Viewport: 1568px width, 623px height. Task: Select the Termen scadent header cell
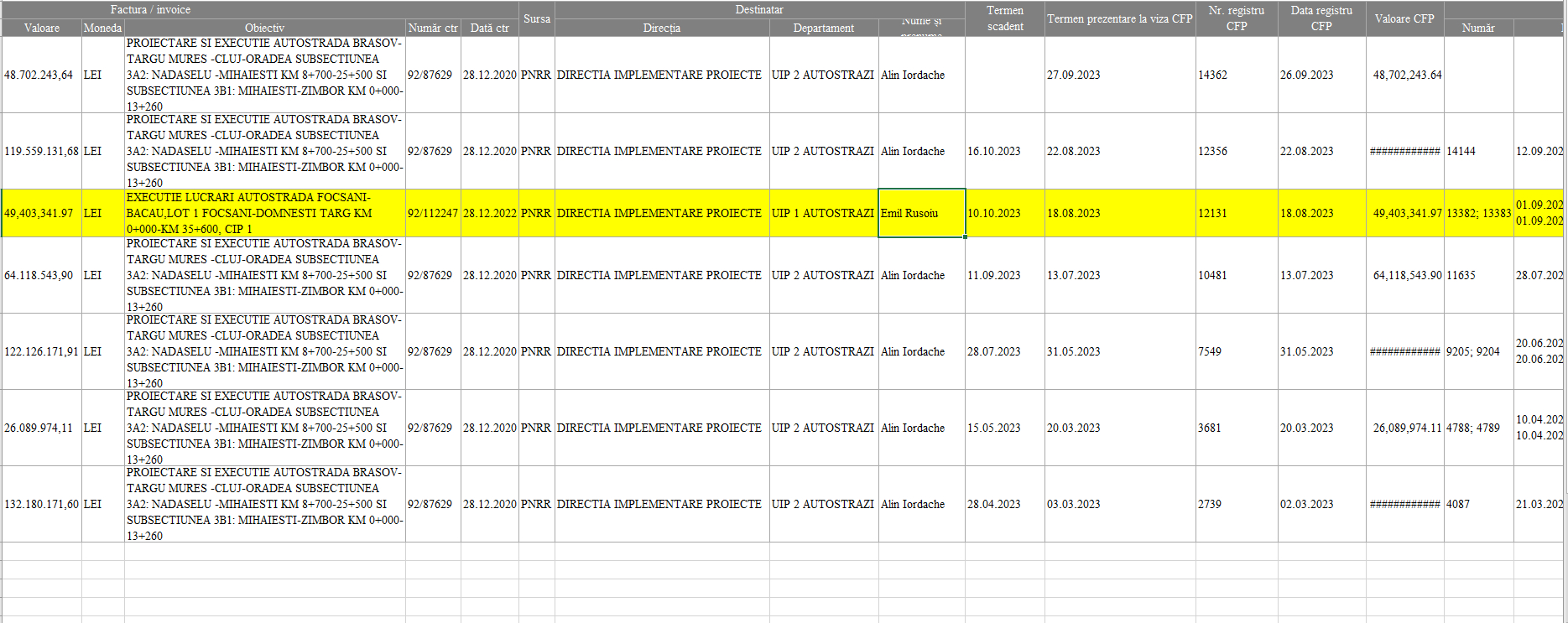[x=1004, y=18]
